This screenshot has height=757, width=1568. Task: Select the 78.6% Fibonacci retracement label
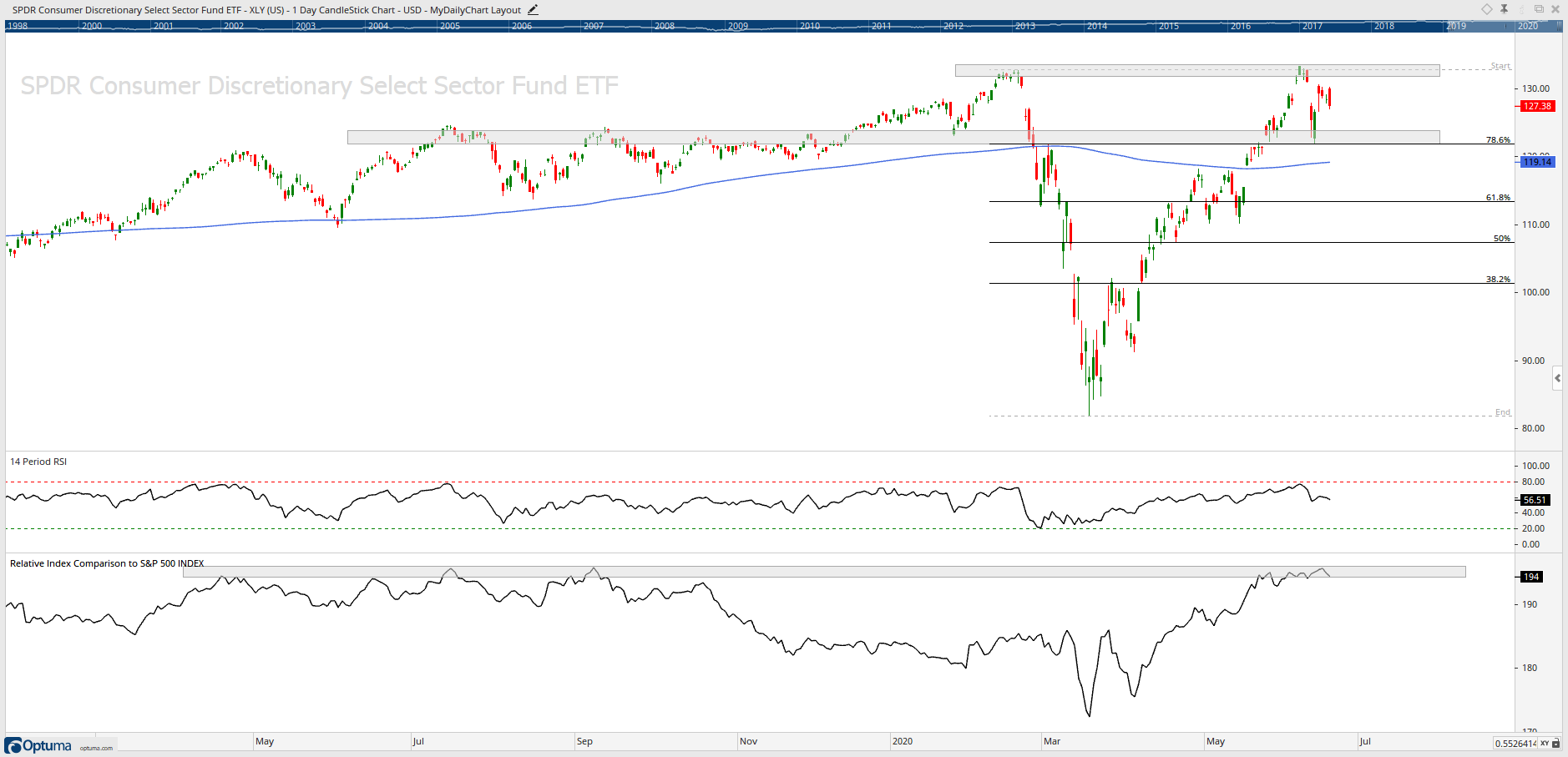click(1498, 140)
